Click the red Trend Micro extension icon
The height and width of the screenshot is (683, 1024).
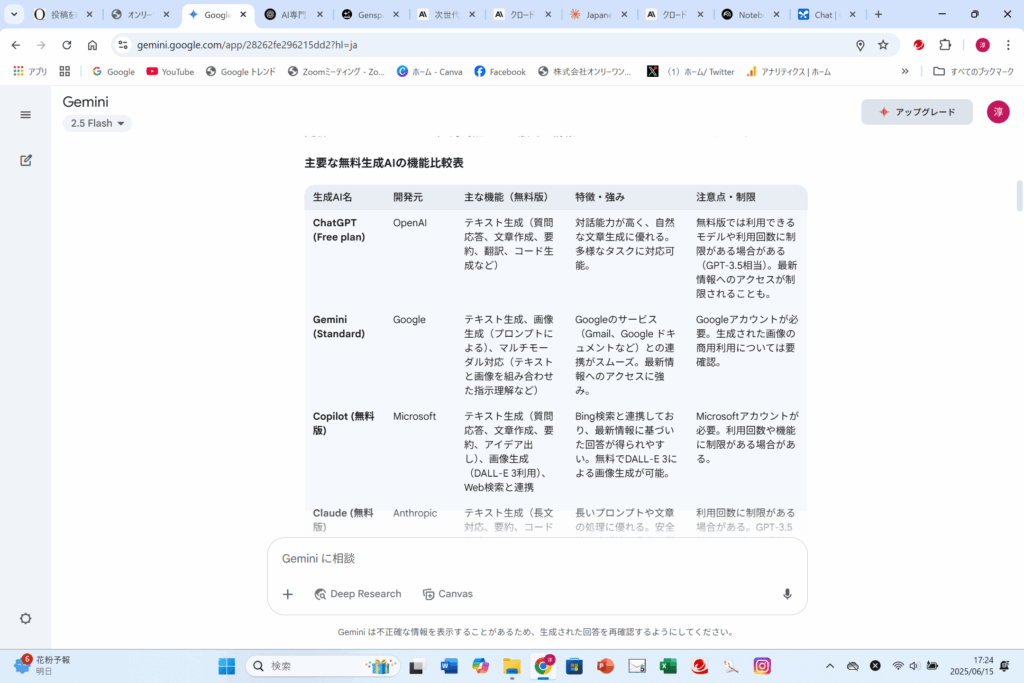(919, 45)
